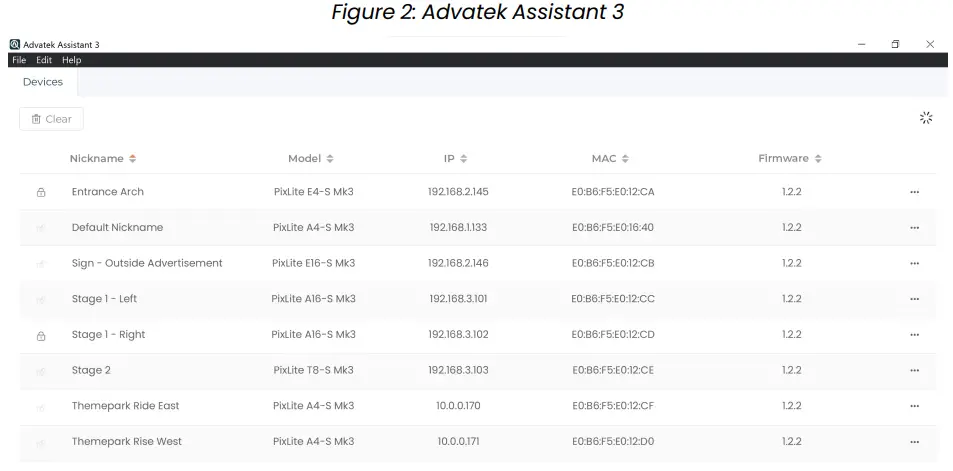953x471 pixels.
Task: Open the three-dot menu for Default Nickname
Action: tap(914, 228)
